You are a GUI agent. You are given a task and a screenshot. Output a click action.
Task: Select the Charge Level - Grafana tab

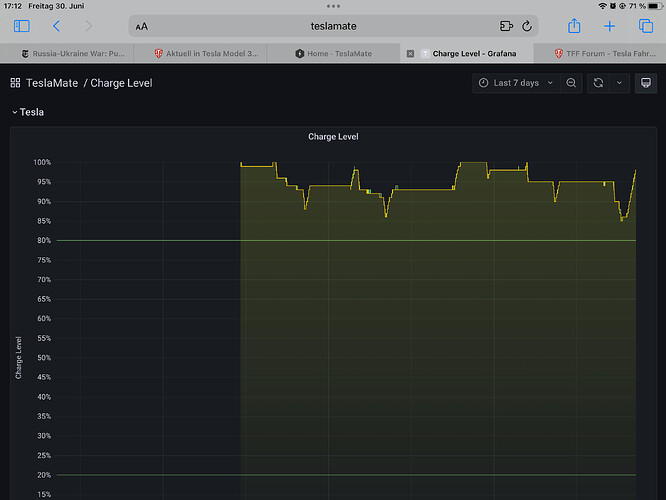pyautogui.click(x=467, y=54)
